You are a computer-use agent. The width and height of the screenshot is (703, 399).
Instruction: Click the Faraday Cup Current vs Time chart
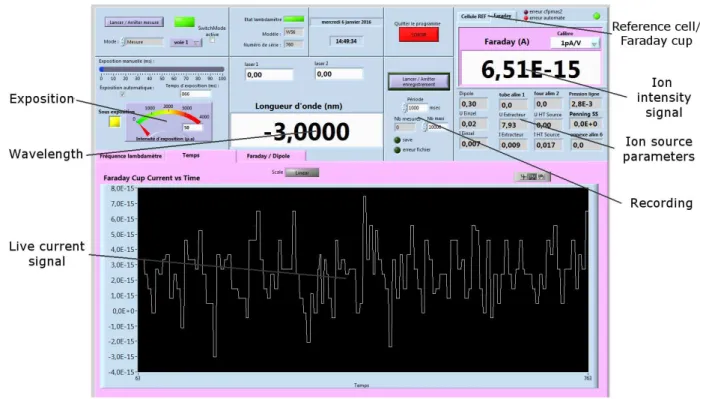coord(363,280)
